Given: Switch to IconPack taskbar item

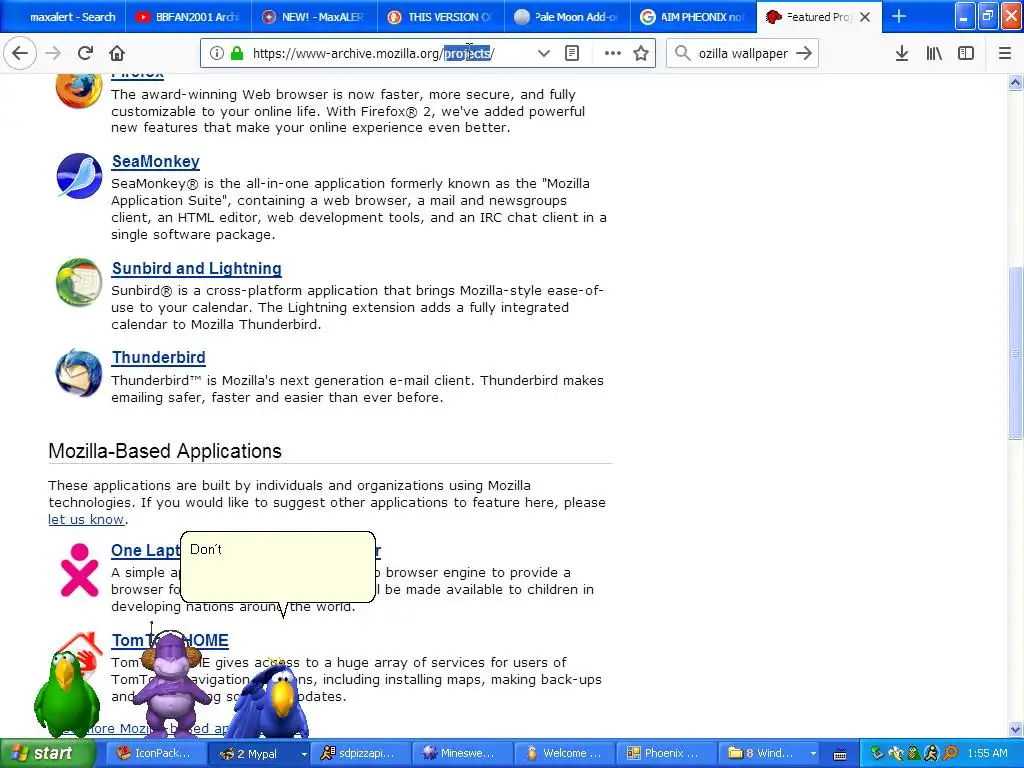Looking at the screenshot, I should pyautogui.click(x=155, y=753).
